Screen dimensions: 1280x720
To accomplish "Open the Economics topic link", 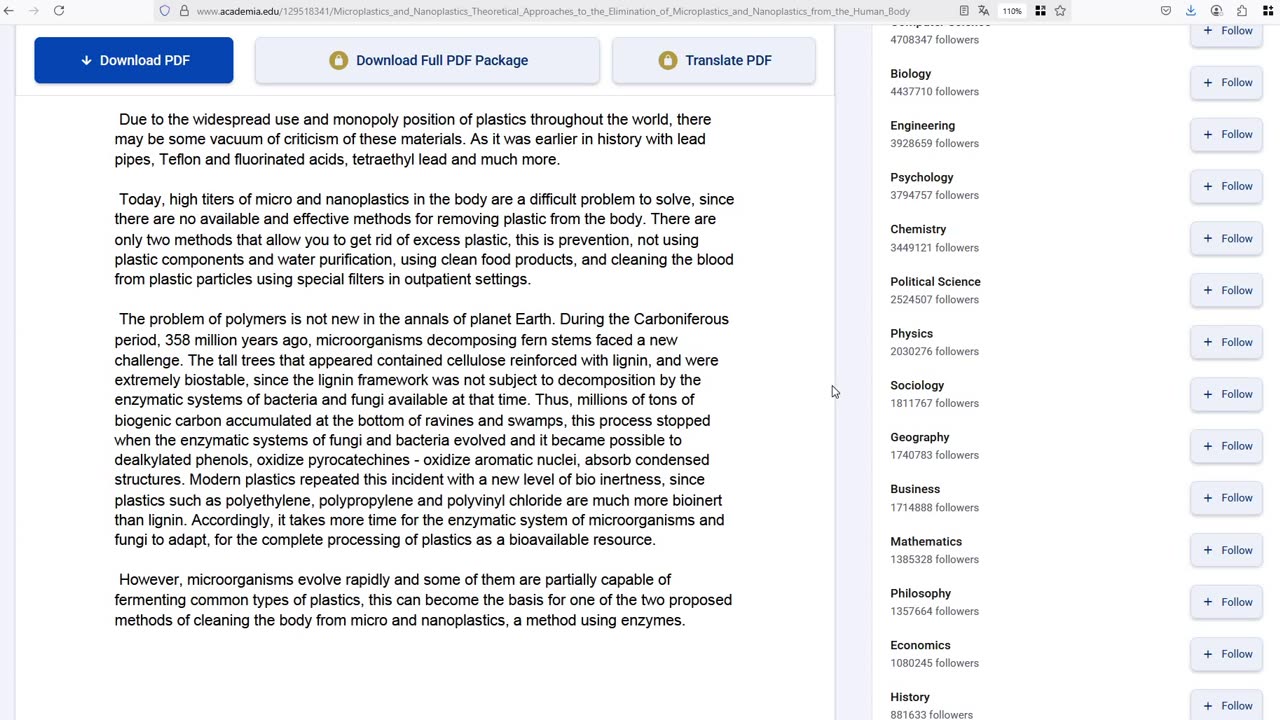I will (920, 646).
